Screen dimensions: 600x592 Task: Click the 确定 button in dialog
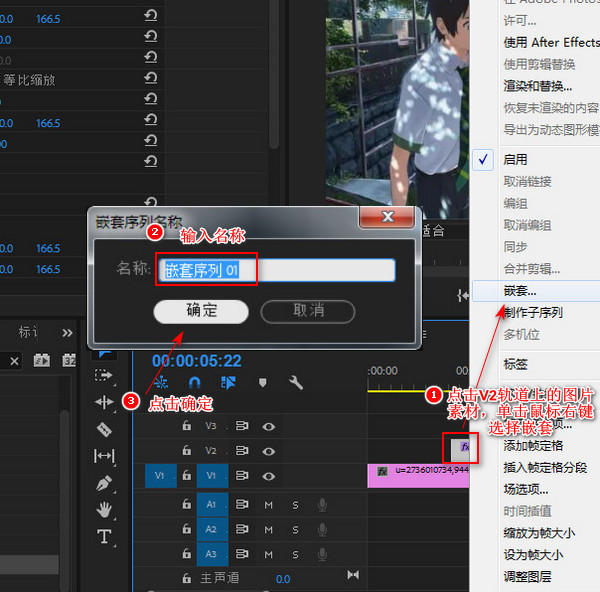[x=201, y=311]
